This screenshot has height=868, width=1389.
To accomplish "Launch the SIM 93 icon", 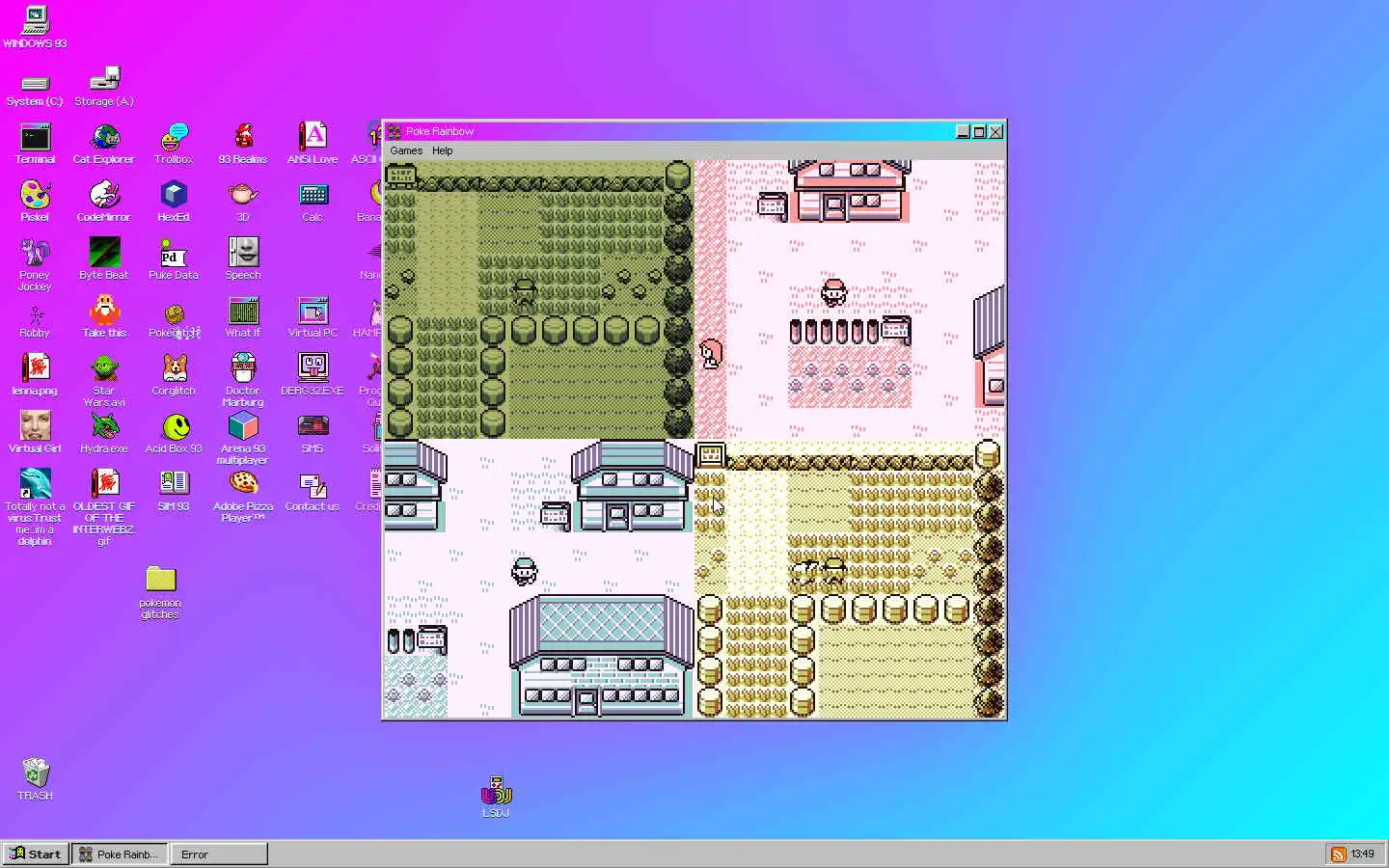I will click(x=174, y=492).
